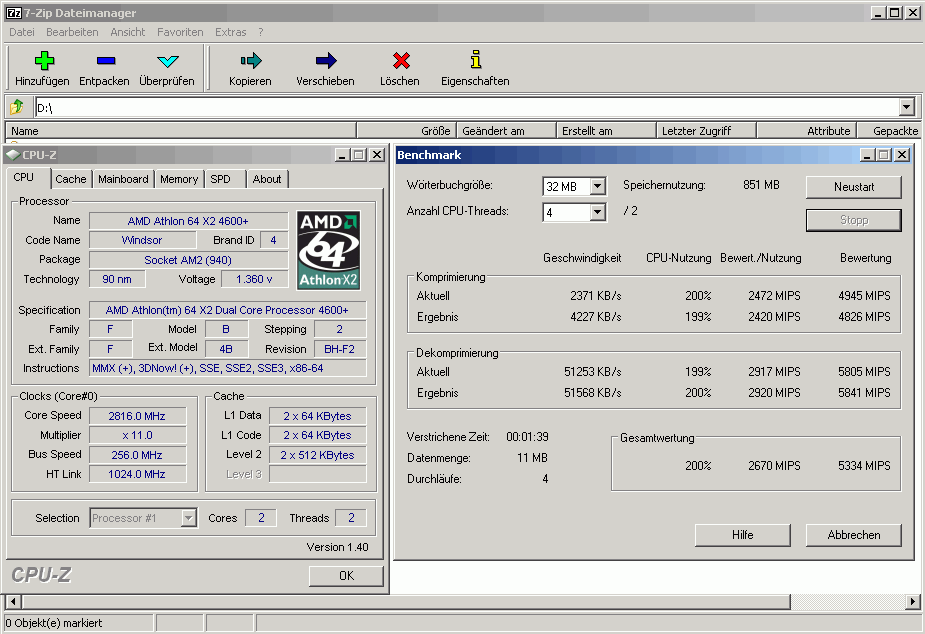
Task: Click Abbrechen in Benchmark window
Action: point(854,535)
